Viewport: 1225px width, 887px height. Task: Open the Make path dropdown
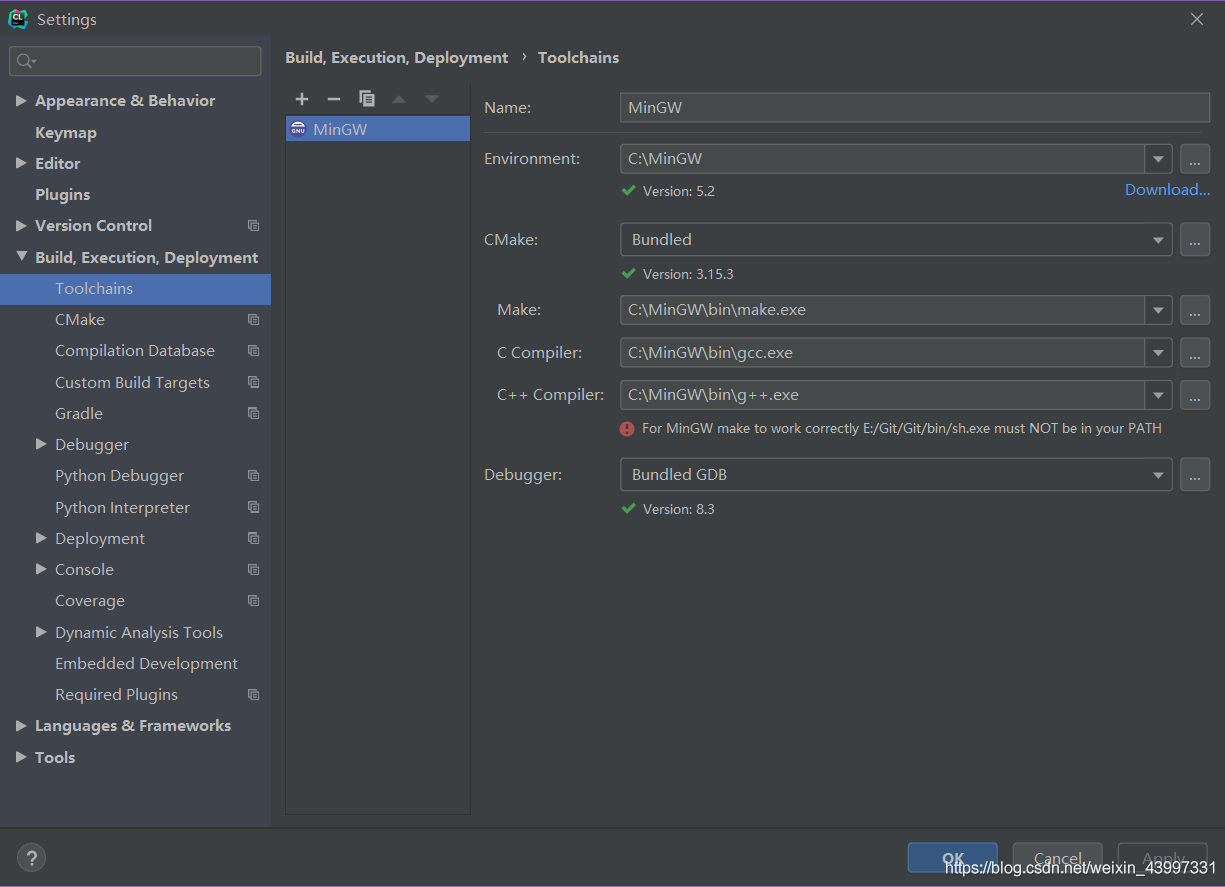[1158, 310]
